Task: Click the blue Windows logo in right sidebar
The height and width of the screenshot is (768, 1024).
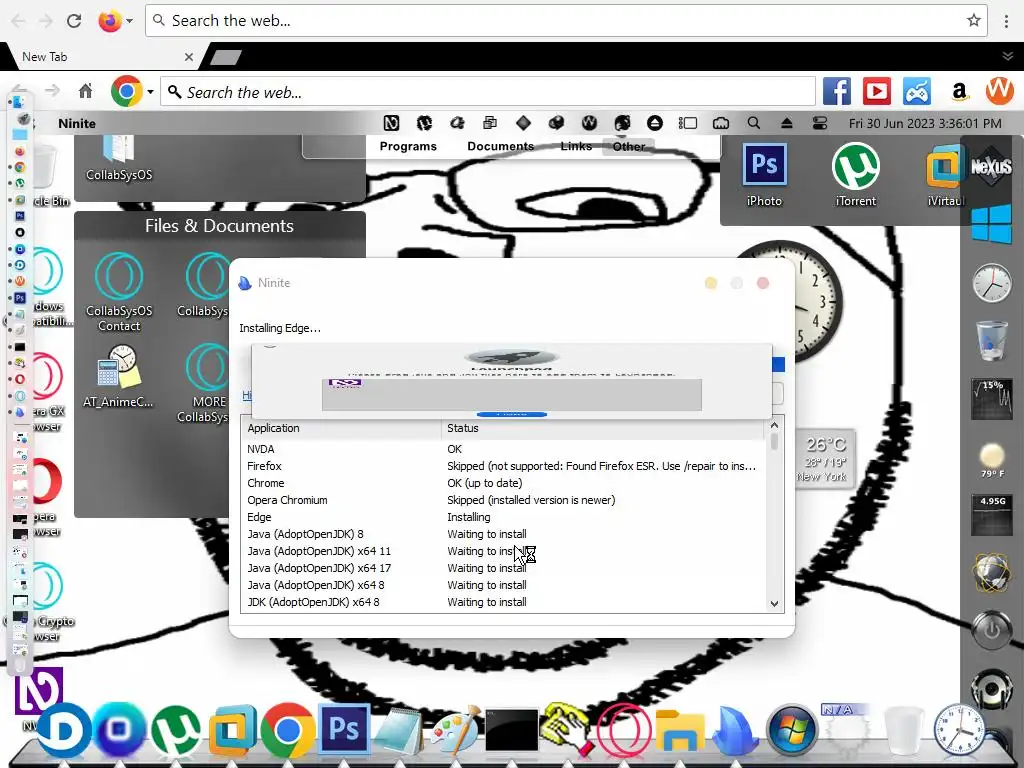Action: coord(991,223)
